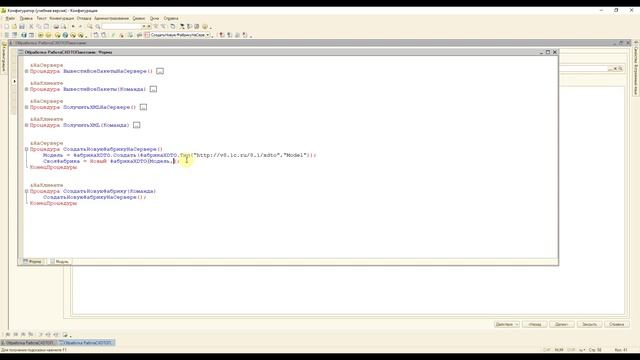Click the Справка button at bottom
Image resolution: width=640 pixels, height=360 pixels.
point(617,324)
